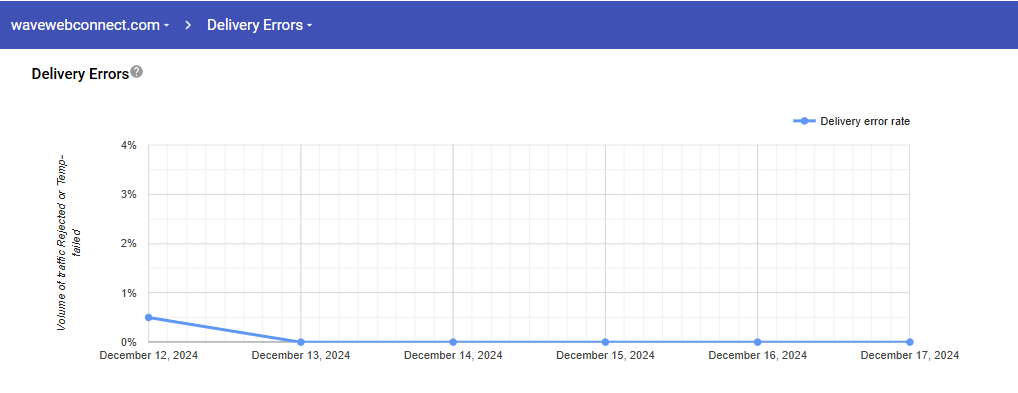
Task: Click the breadcrumb chevron separator arrow
Action: click(x=188, y=25)
